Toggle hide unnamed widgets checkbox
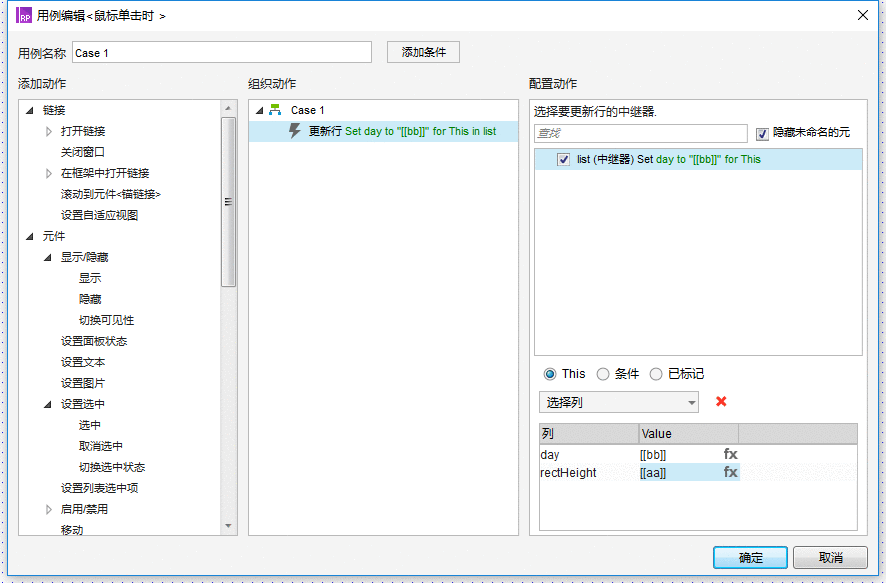The image size is (886, 583). [762, 133]
